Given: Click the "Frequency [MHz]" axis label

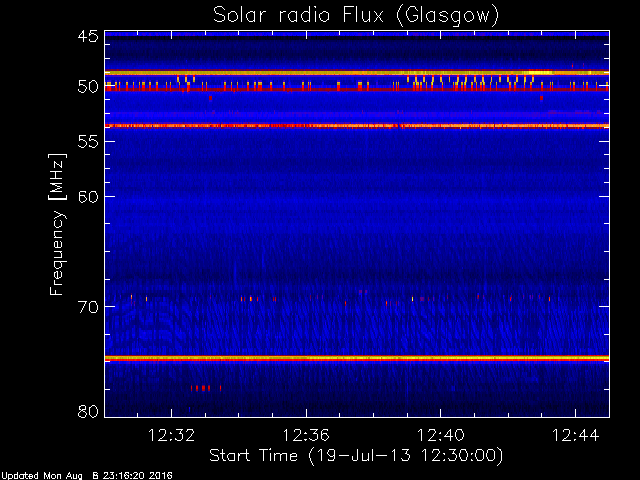Looking at the screenshot, I should point(57,224).
